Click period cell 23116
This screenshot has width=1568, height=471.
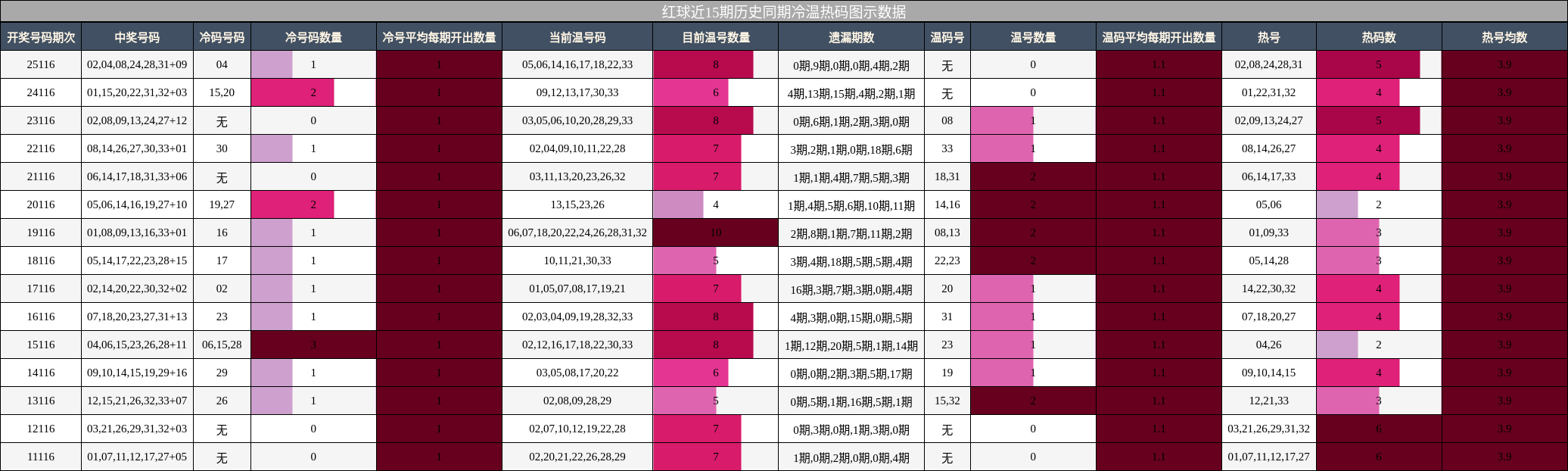pos(41,120)
